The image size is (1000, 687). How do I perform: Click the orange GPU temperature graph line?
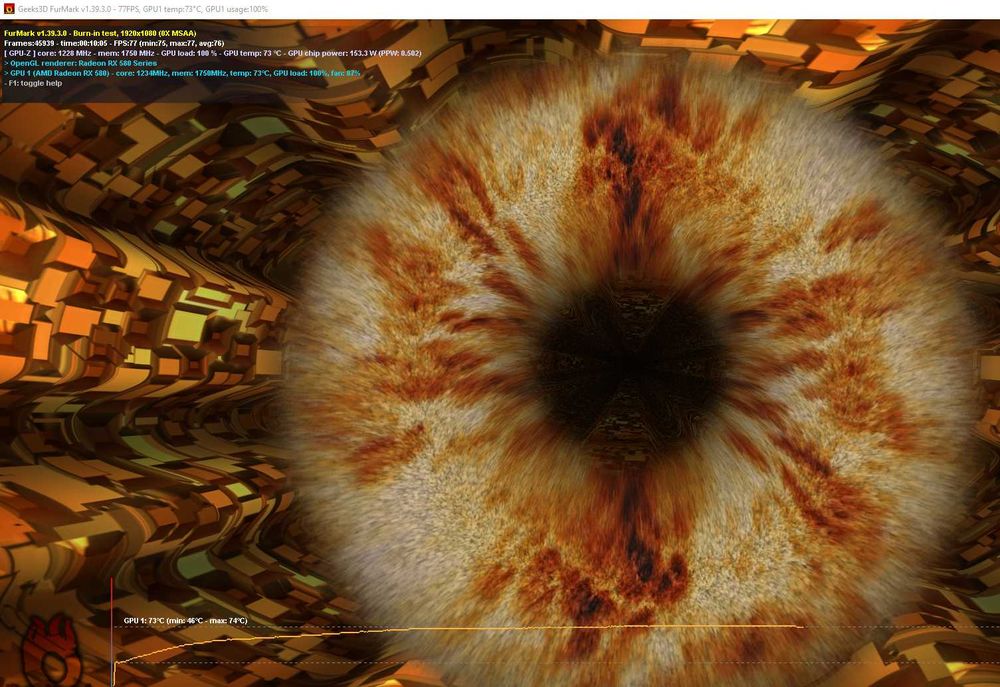coord(459,629)
